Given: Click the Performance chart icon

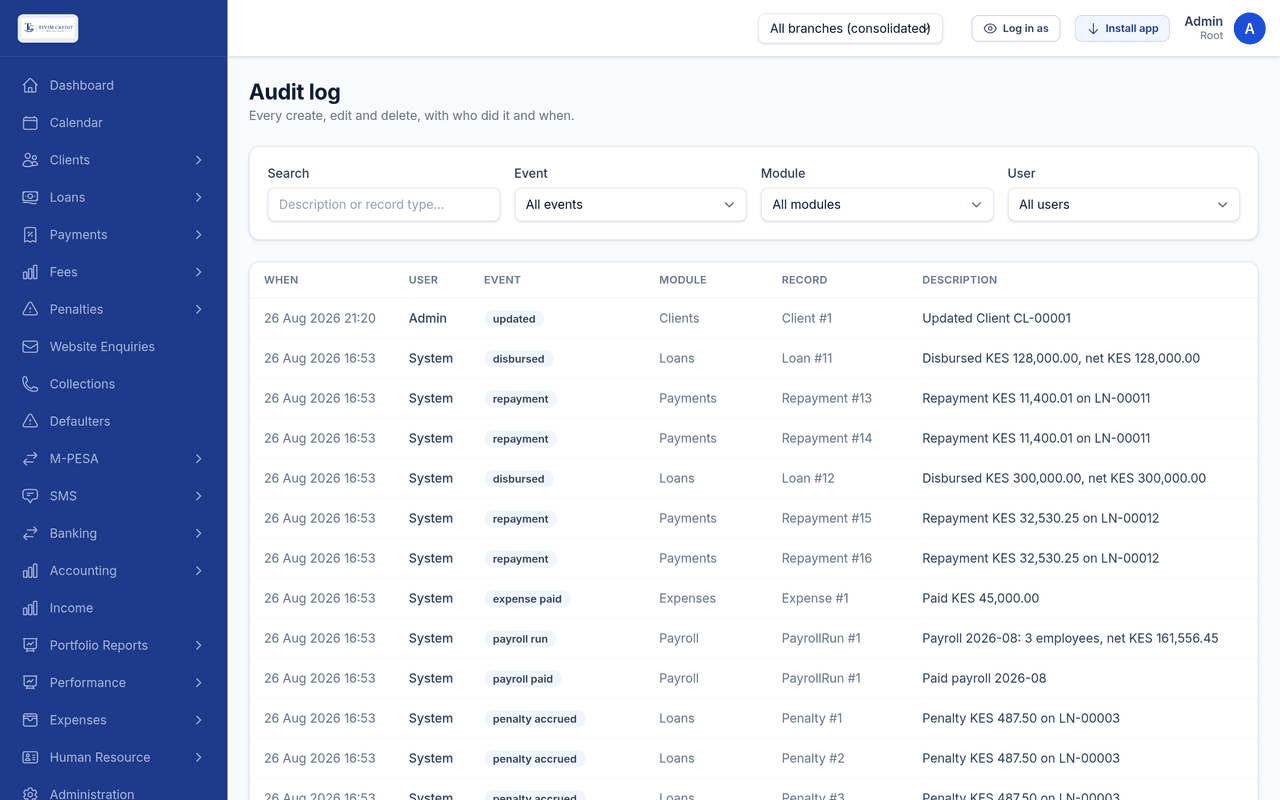Looking at the screenshot, I should 30,682.
